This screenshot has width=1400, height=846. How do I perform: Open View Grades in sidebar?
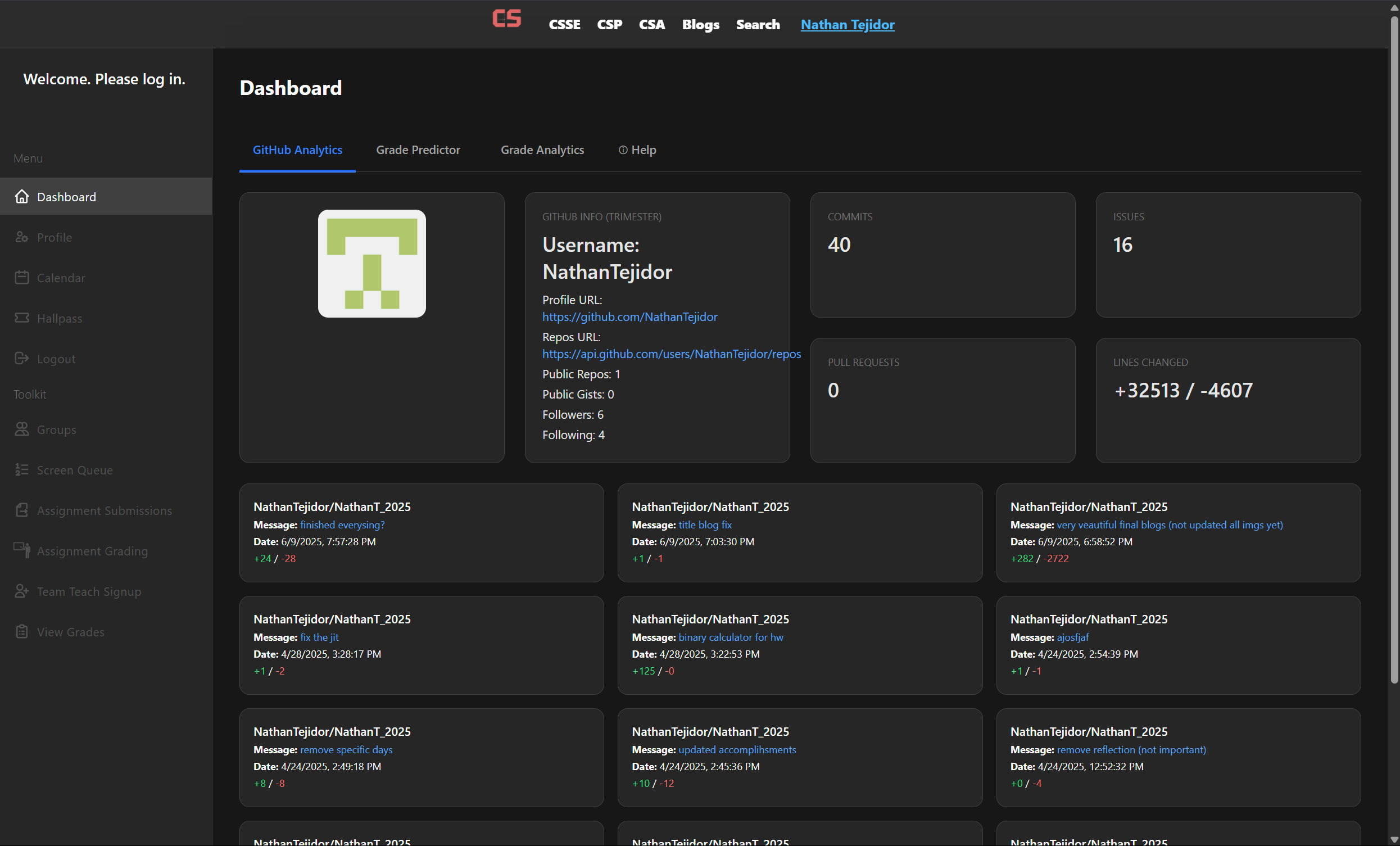[106, 632]
